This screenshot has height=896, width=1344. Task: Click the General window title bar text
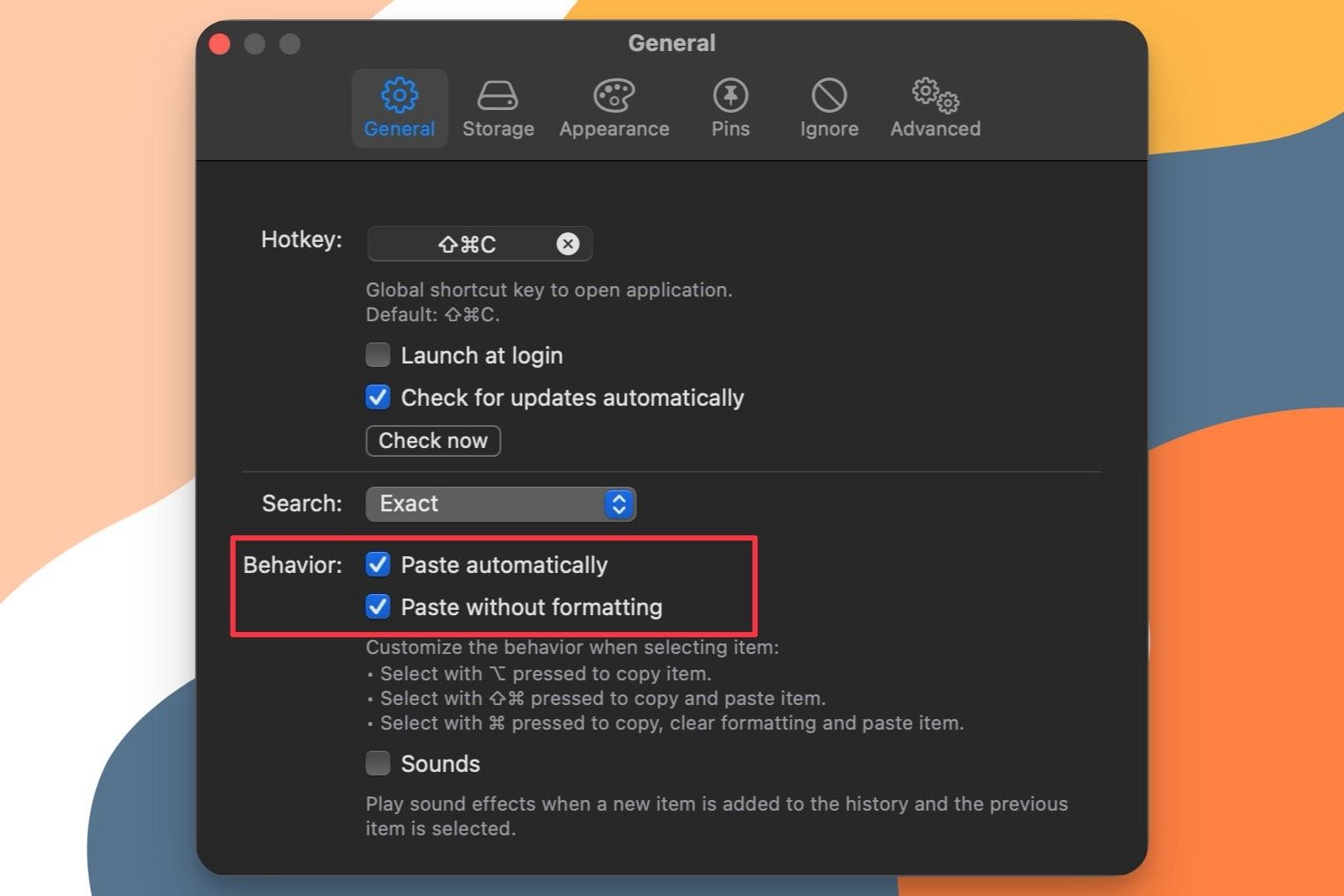pyautogui.click(x=672, y=43)
